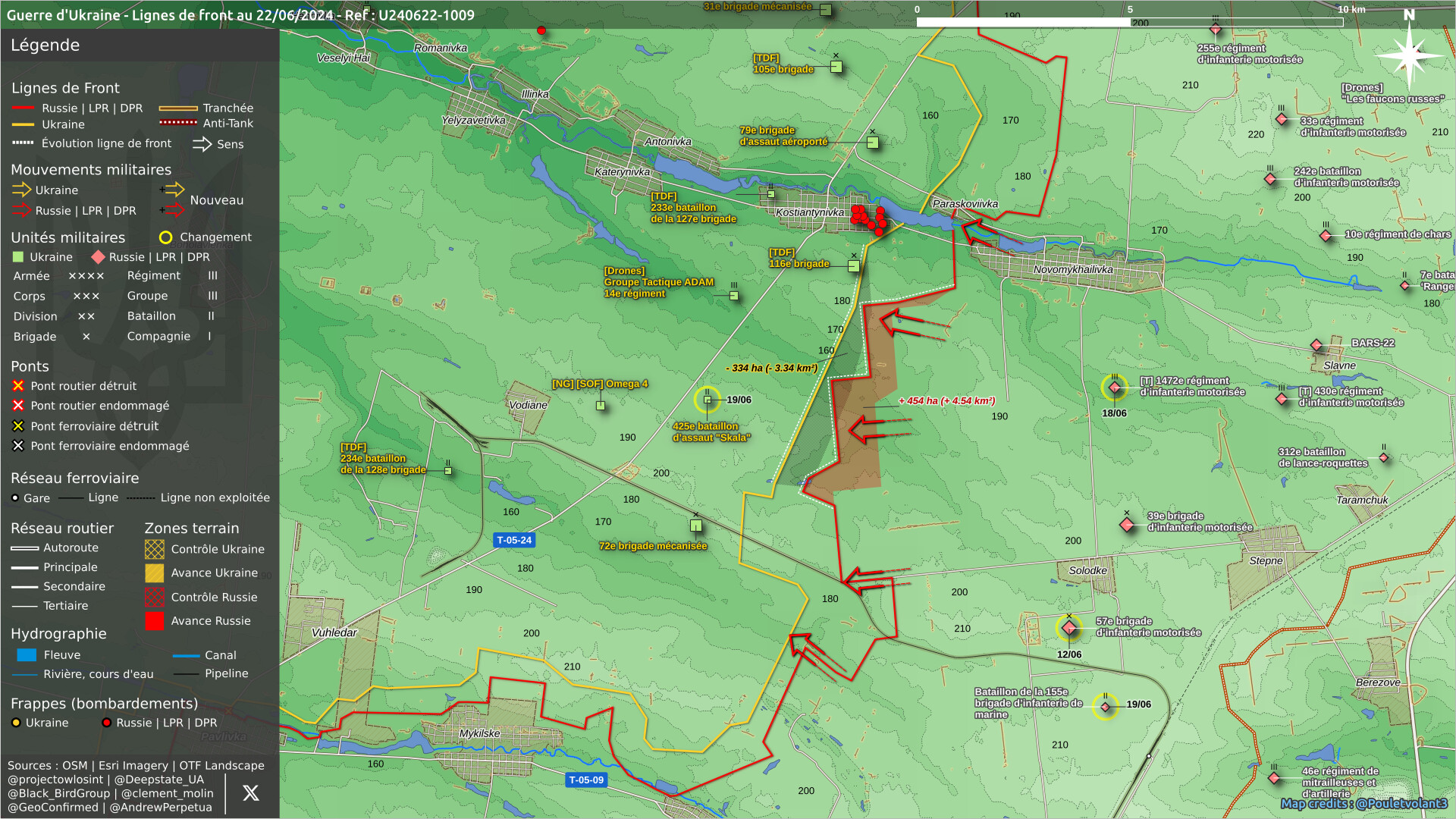This screenshot has height=819, width=1456.
Task: Click the 116e brigade square unit marker
Action: [x=854, y=265]
